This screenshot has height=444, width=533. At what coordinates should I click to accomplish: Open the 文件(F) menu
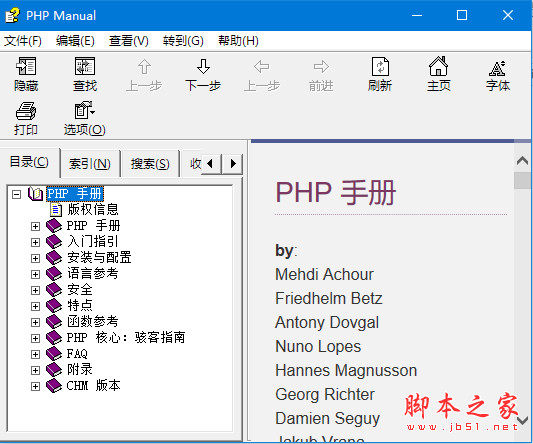pyautogui.click(x=23, y=41)
